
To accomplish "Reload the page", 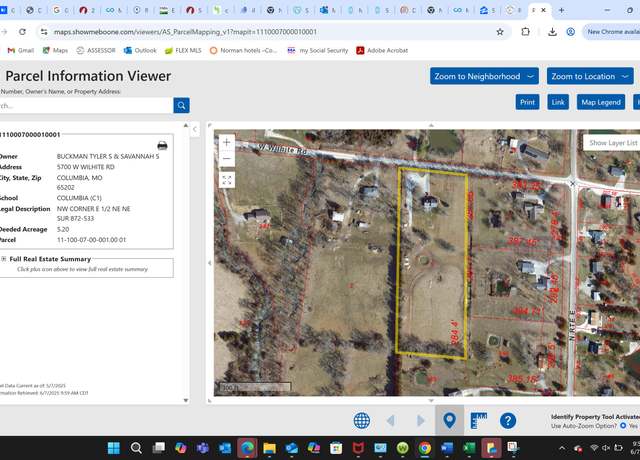I will tap(22, 32).
